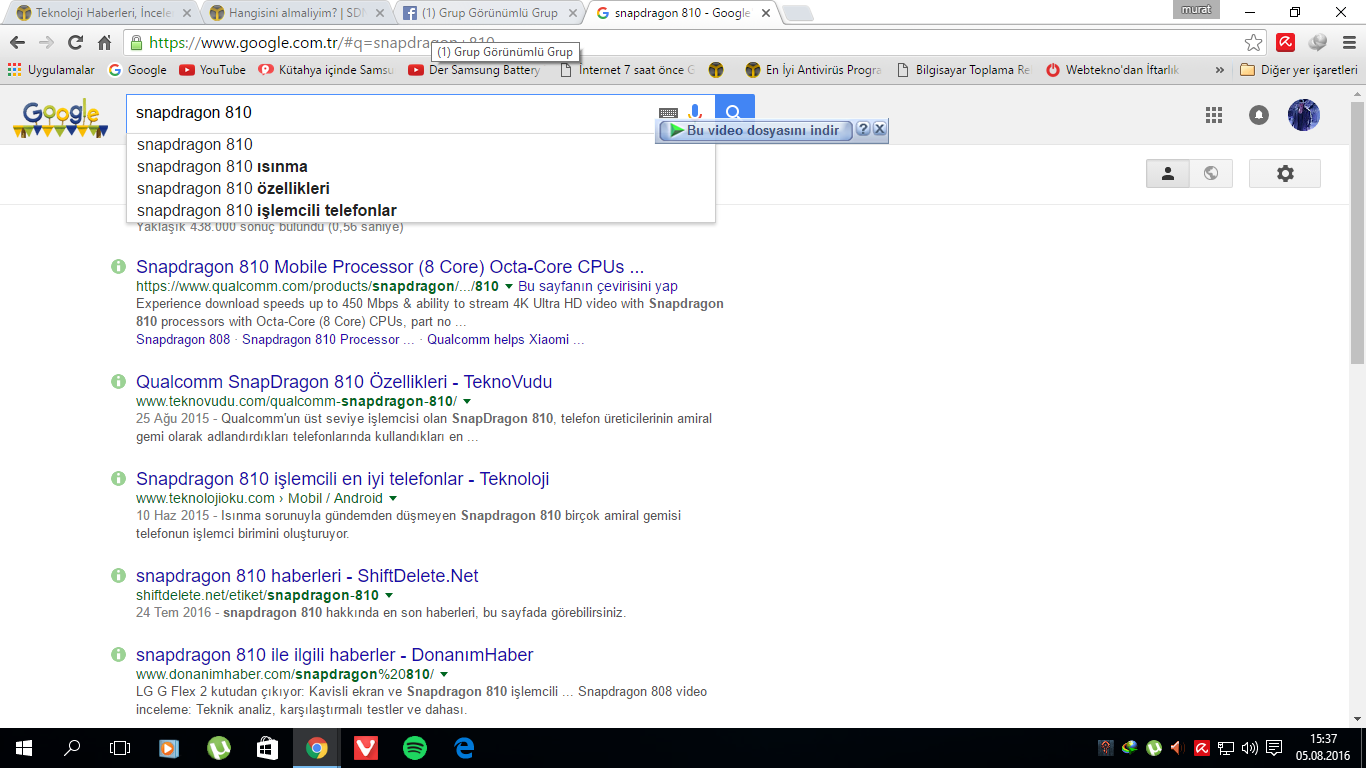This screenshot has height=768, width=1366.
Task: Click the Chrome address bar
Action: tap(690, 43)
